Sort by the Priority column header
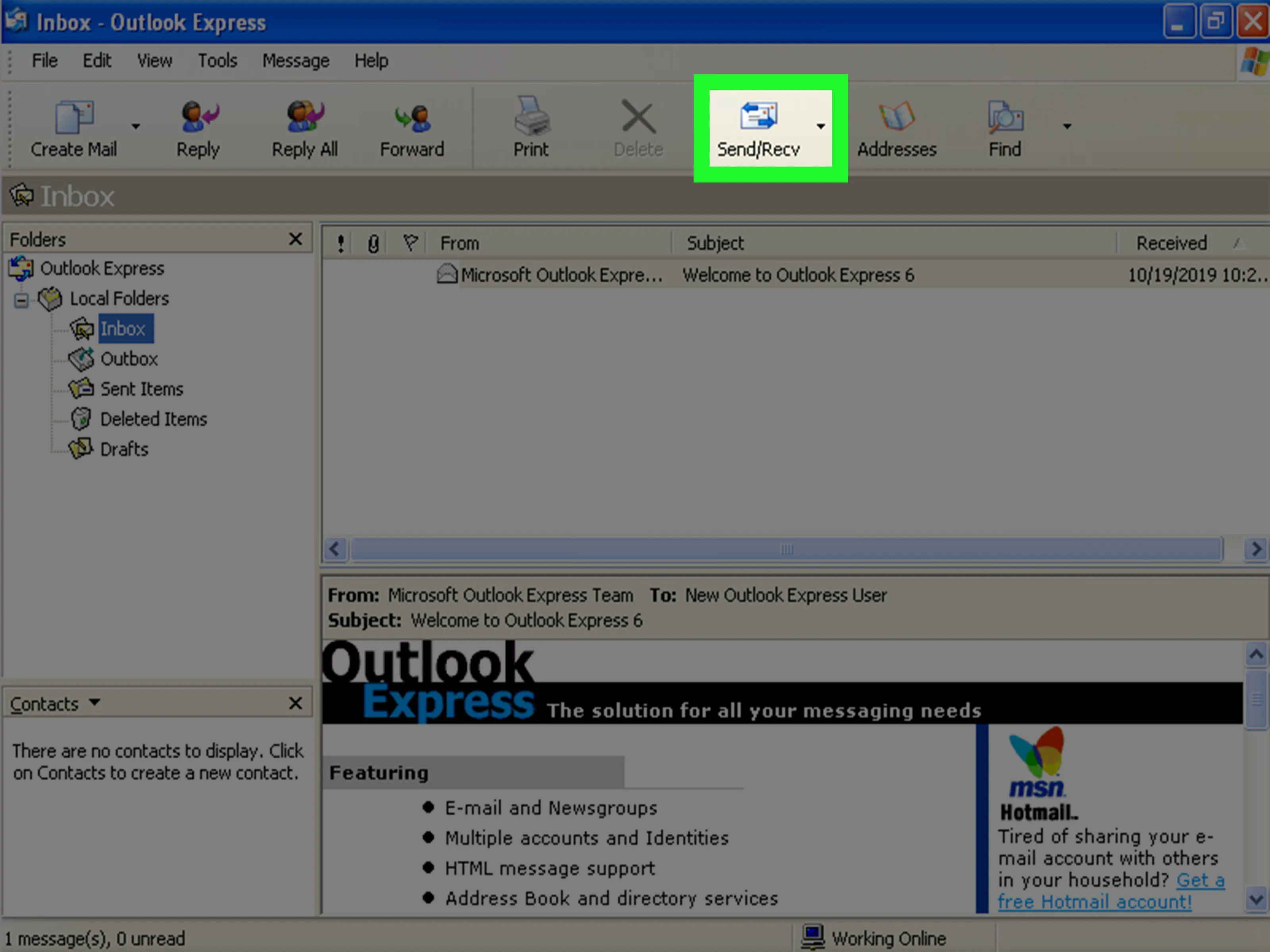The image size is (1270, 952). 341,243
